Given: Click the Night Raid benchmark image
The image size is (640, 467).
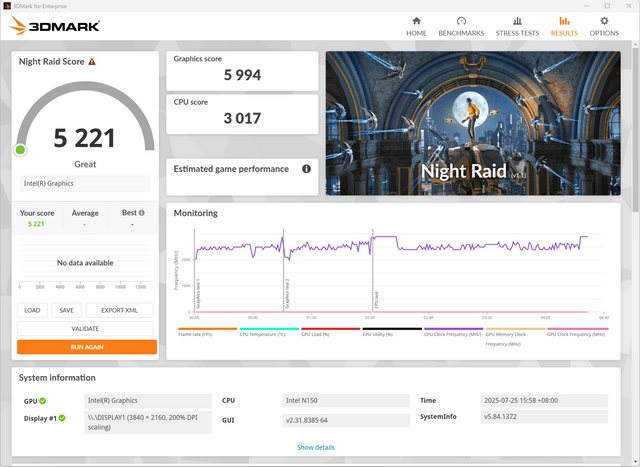Looking at the screenshot, I should click(473, 123).
